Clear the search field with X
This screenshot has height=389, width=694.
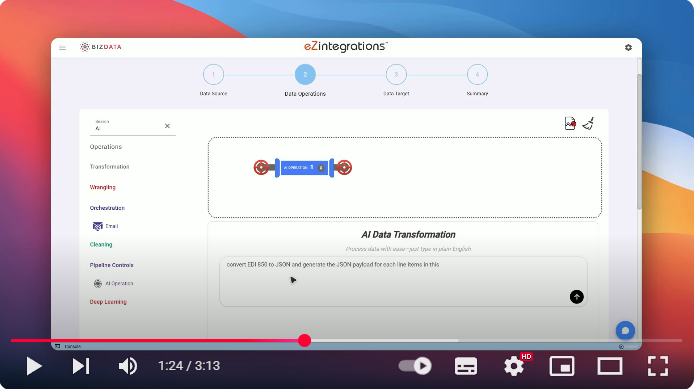167,126
